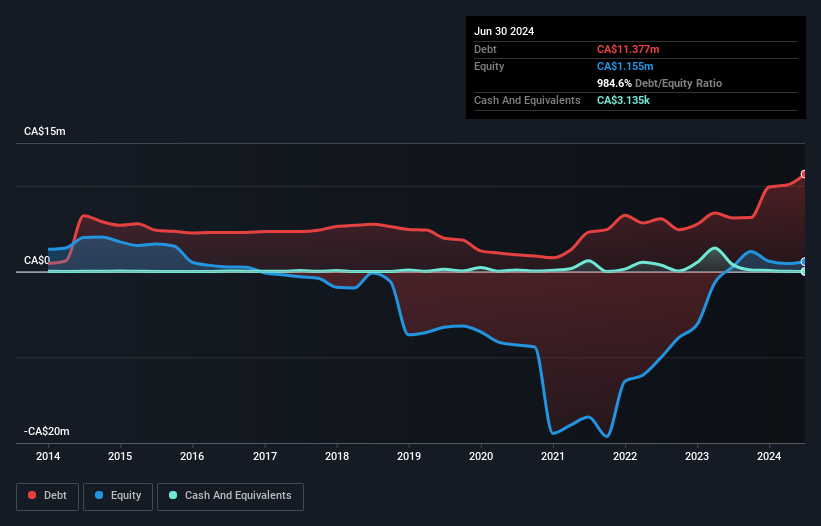Click the 2015 x-axis label
Viewport: 821px width, 526px height.
[x=120, y=456]
